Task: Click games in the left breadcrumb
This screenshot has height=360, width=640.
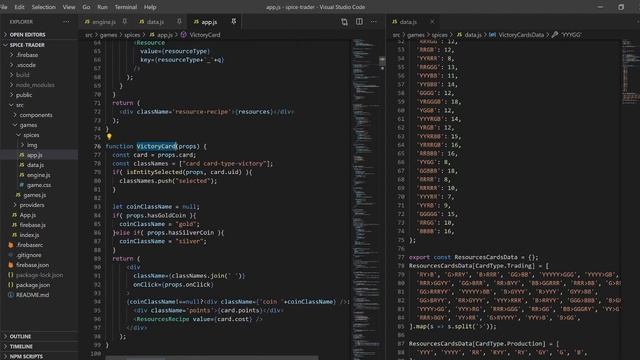Action: [x=109, y=35]
